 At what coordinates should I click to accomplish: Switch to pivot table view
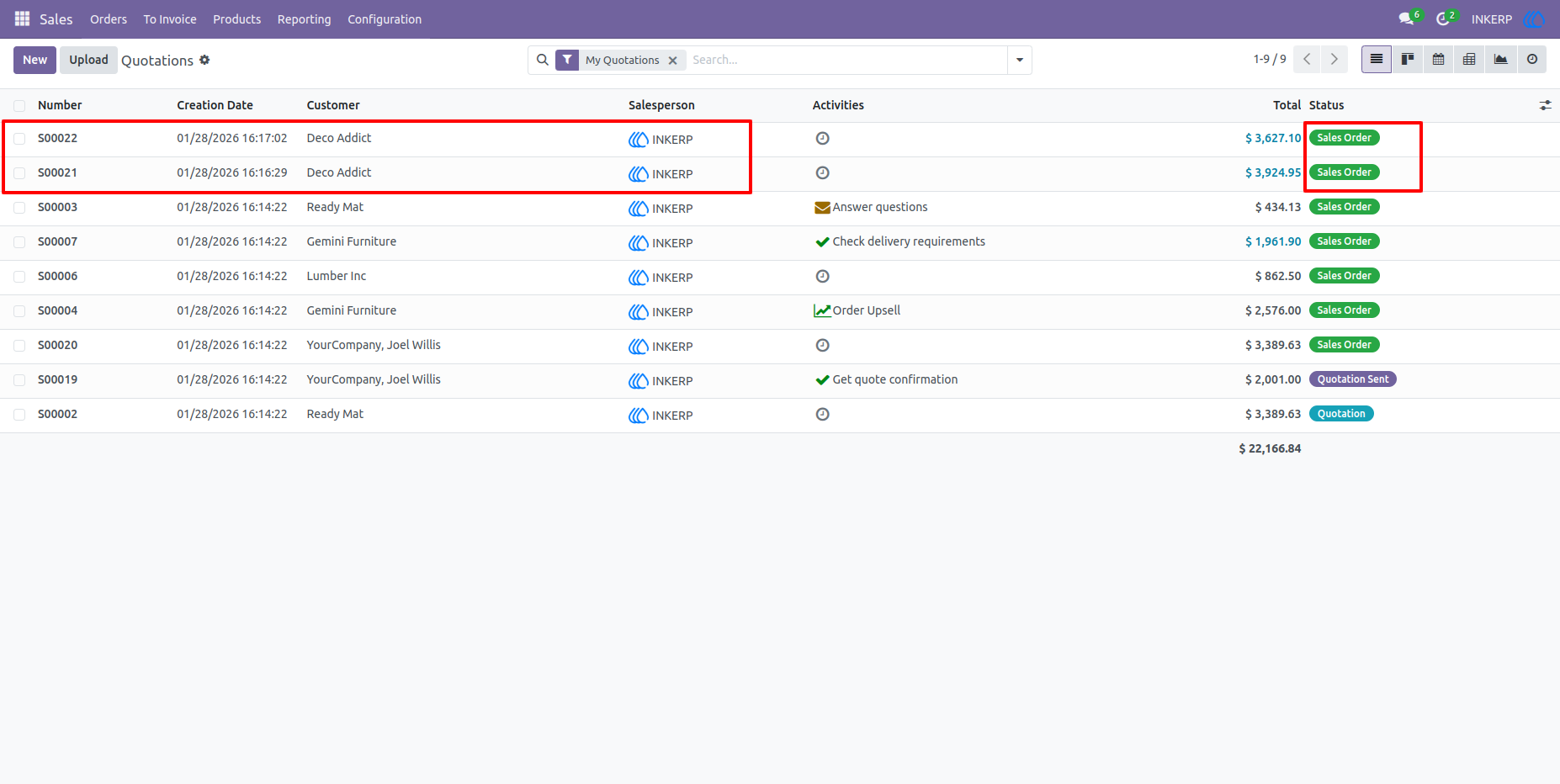(x=1469, y=60)
